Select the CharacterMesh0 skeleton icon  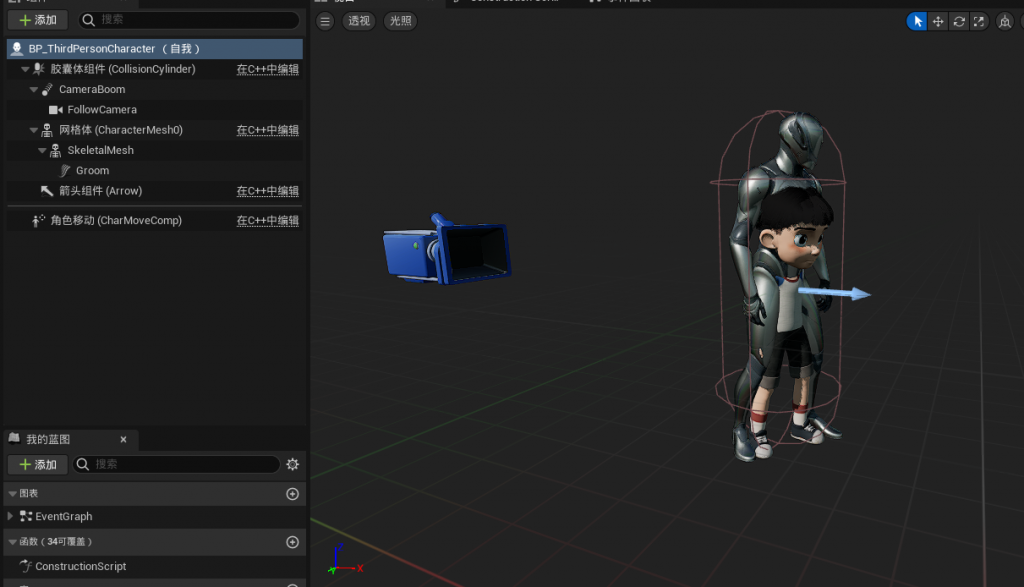[47, 130]
